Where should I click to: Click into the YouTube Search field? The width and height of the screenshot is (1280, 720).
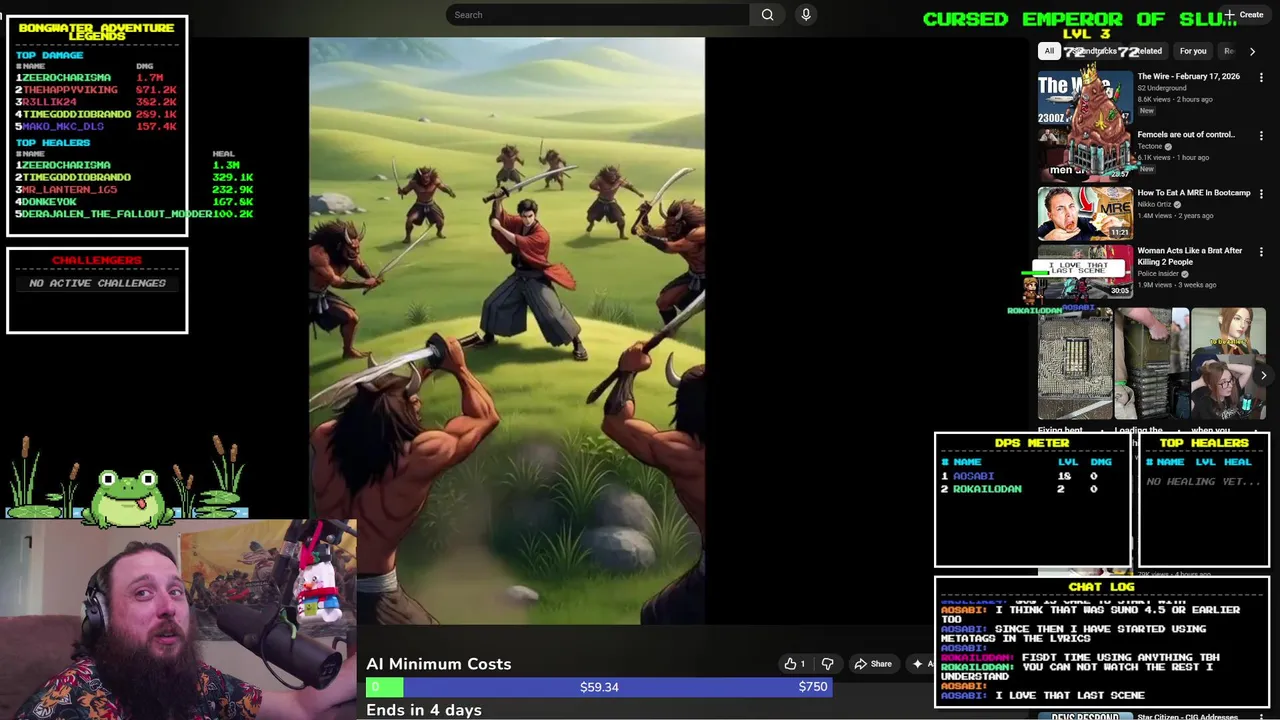598,15
